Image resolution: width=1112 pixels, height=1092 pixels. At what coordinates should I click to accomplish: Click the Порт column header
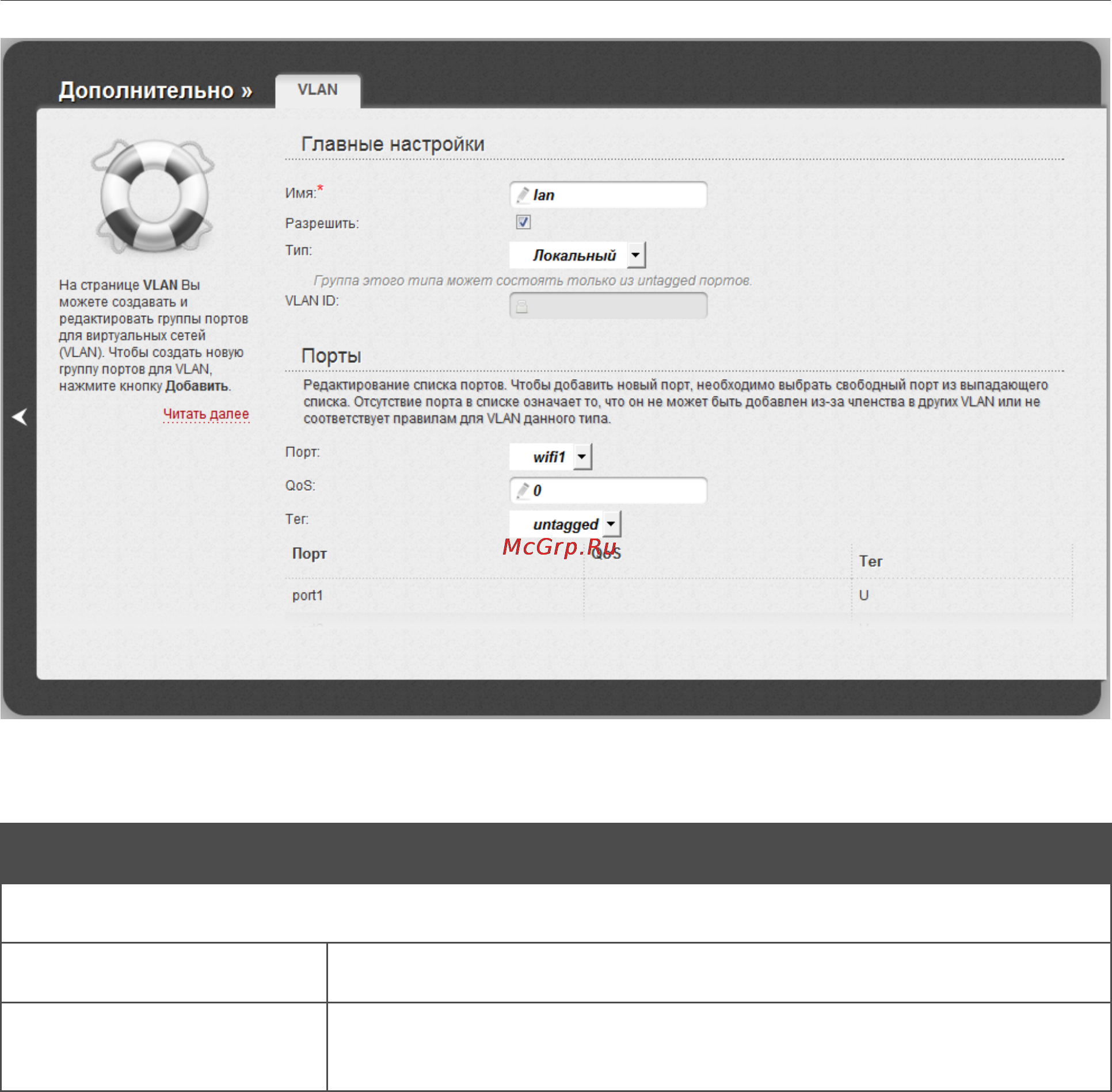pos(310,553)
